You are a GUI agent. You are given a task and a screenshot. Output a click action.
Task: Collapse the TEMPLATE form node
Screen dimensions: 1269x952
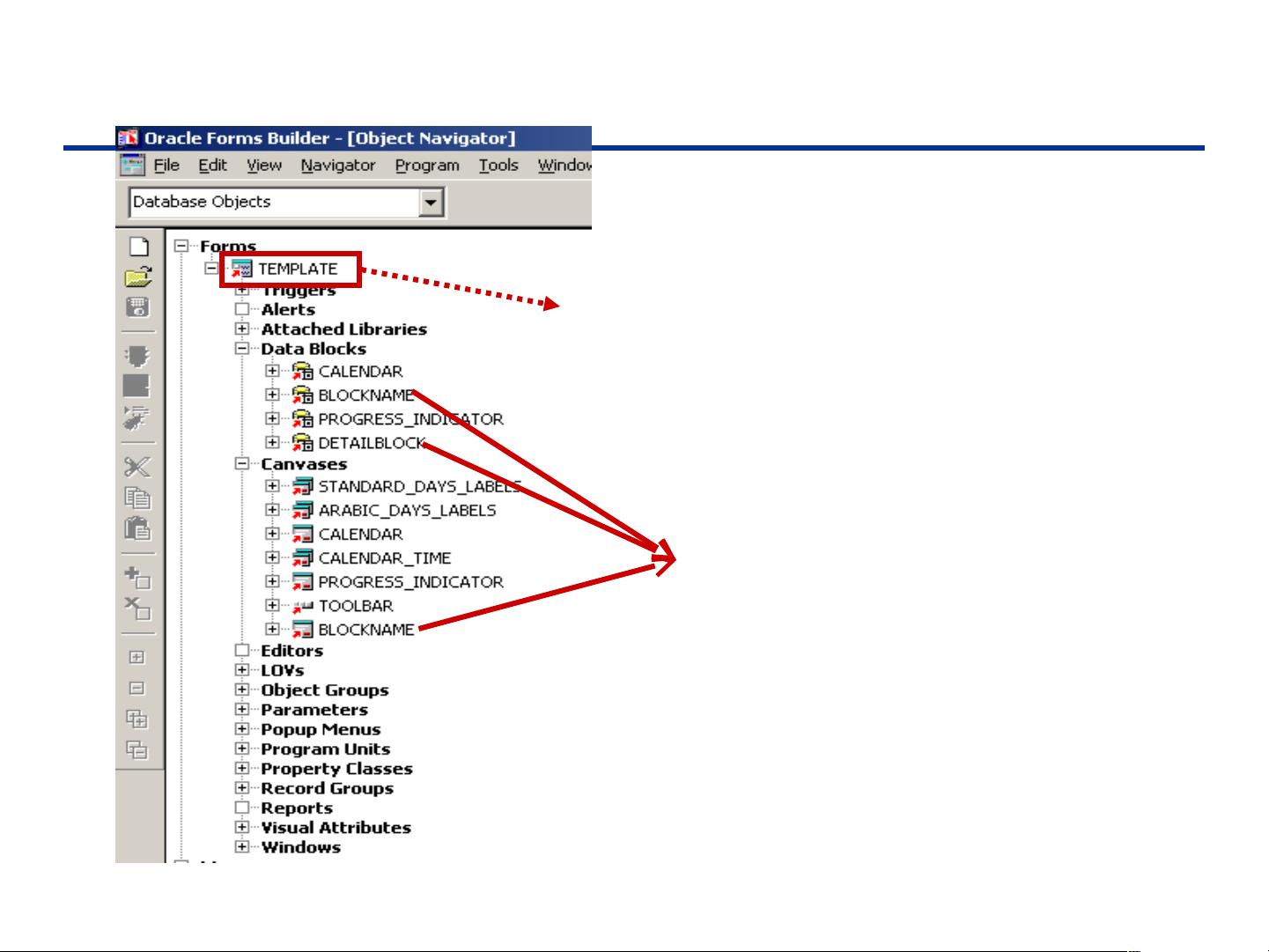pos(211,269)
